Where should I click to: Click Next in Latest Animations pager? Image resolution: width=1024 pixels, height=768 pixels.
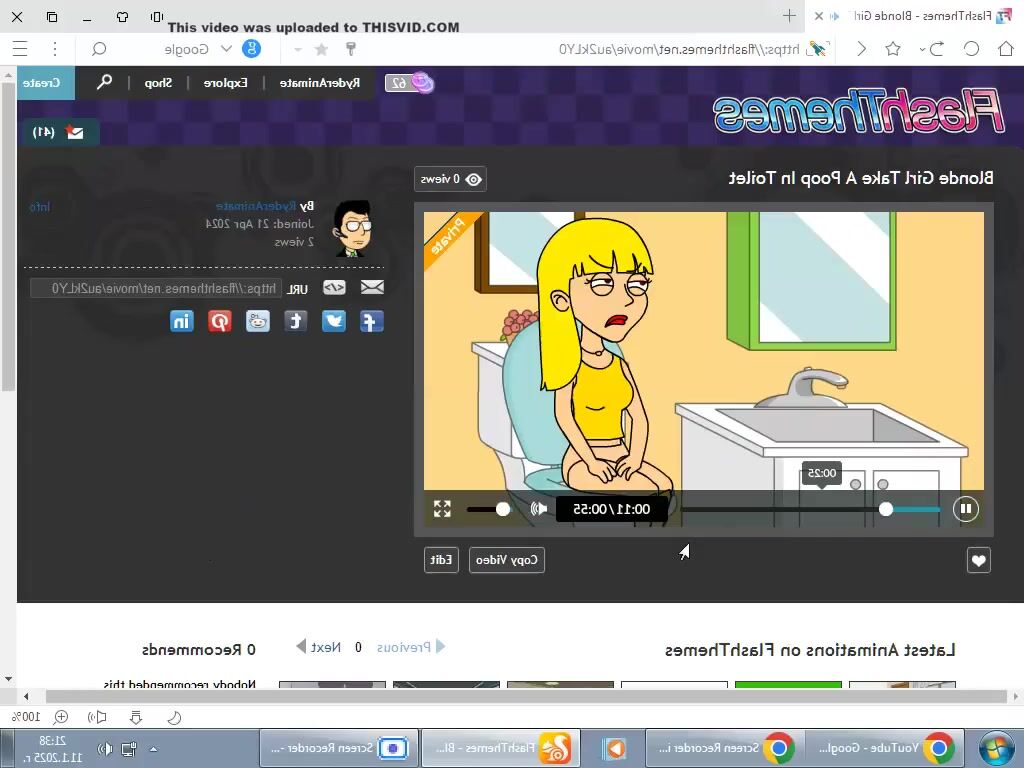coord(319,647)
